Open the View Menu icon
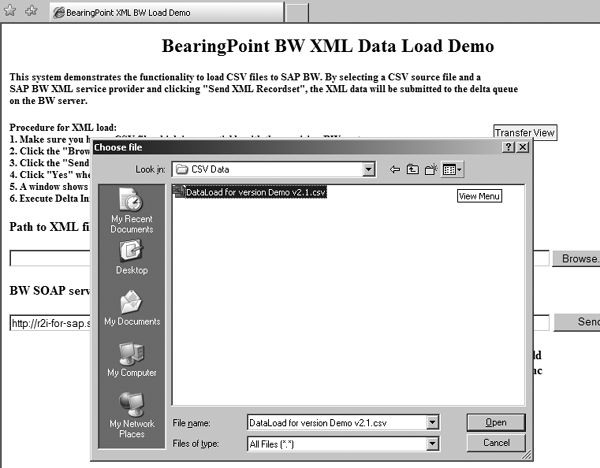 [452, 170]
